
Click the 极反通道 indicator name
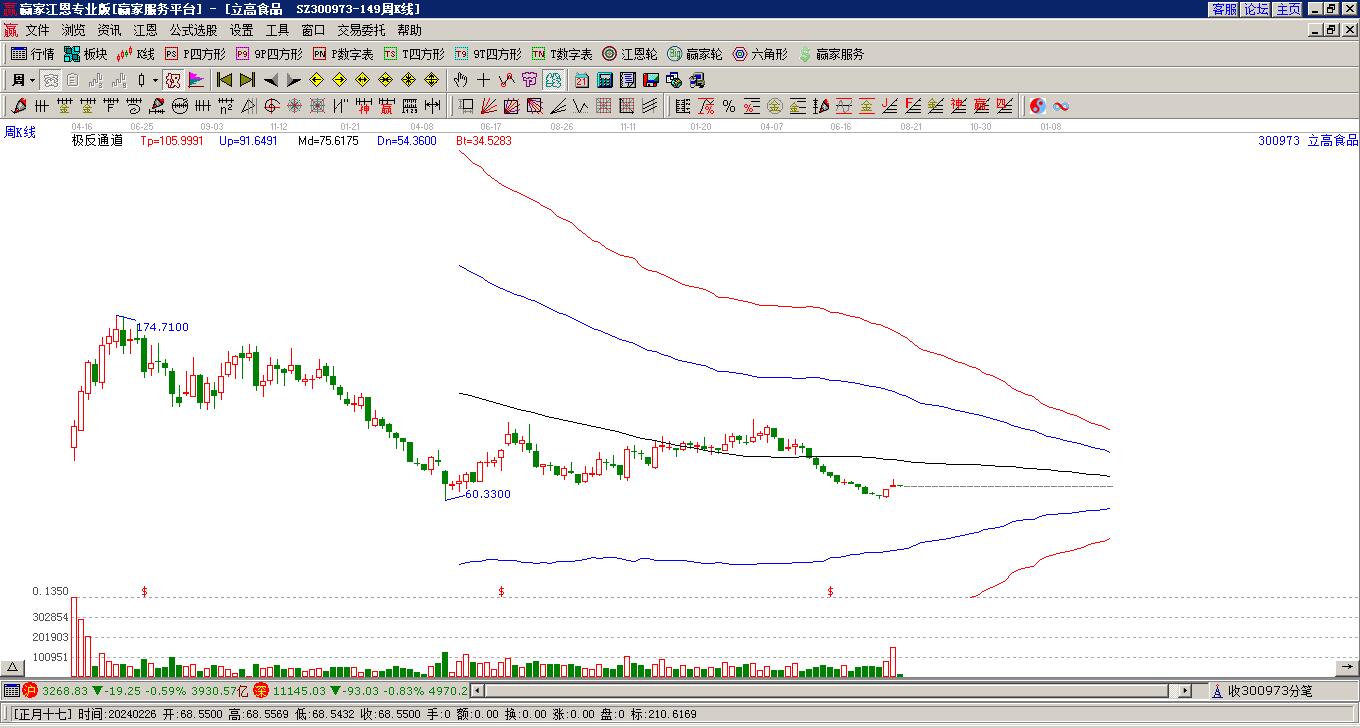click(97, 141)
